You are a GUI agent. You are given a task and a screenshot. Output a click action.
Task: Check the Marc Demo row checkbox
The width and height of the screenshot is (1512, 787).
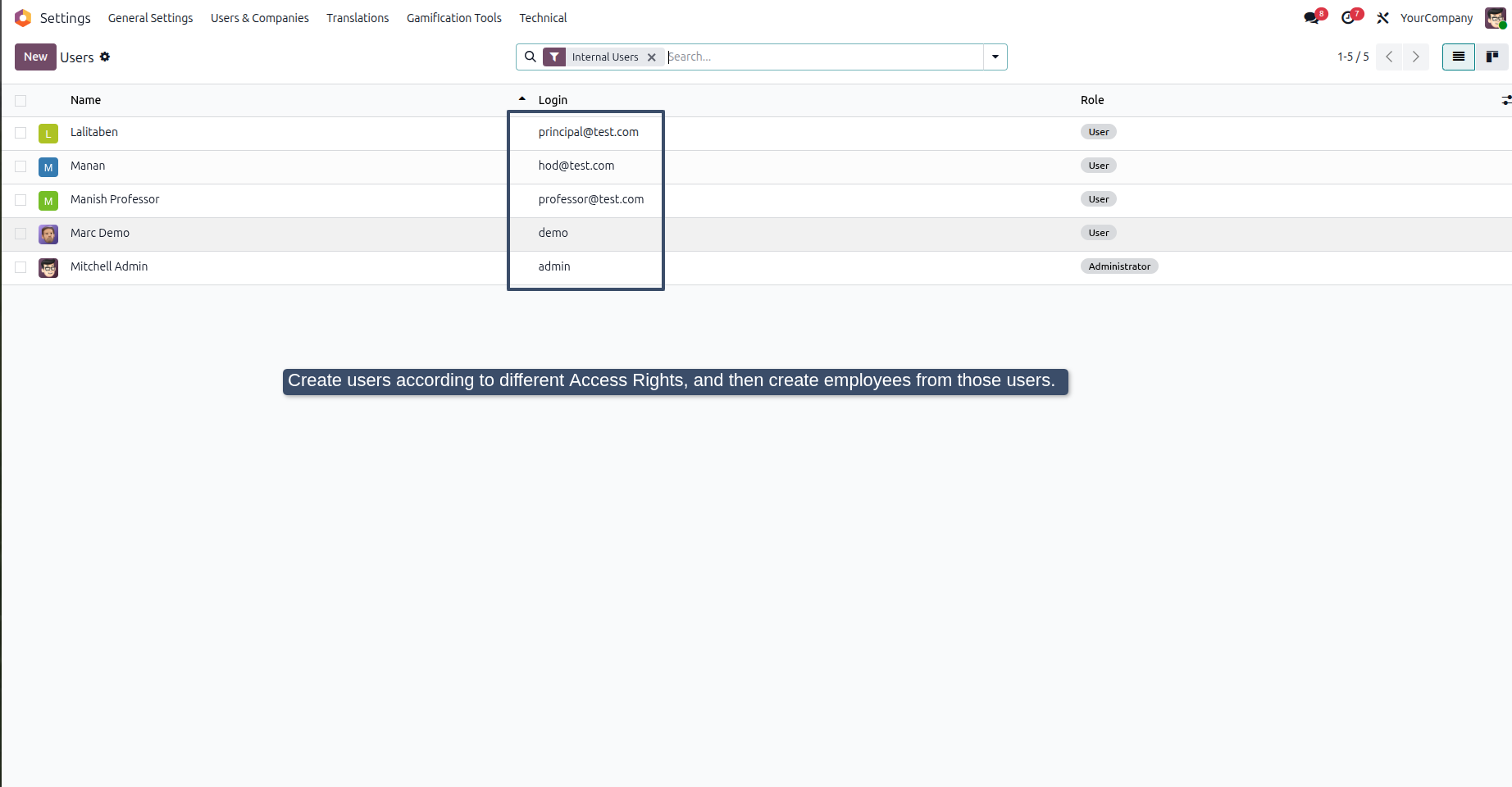coord(20,234)
